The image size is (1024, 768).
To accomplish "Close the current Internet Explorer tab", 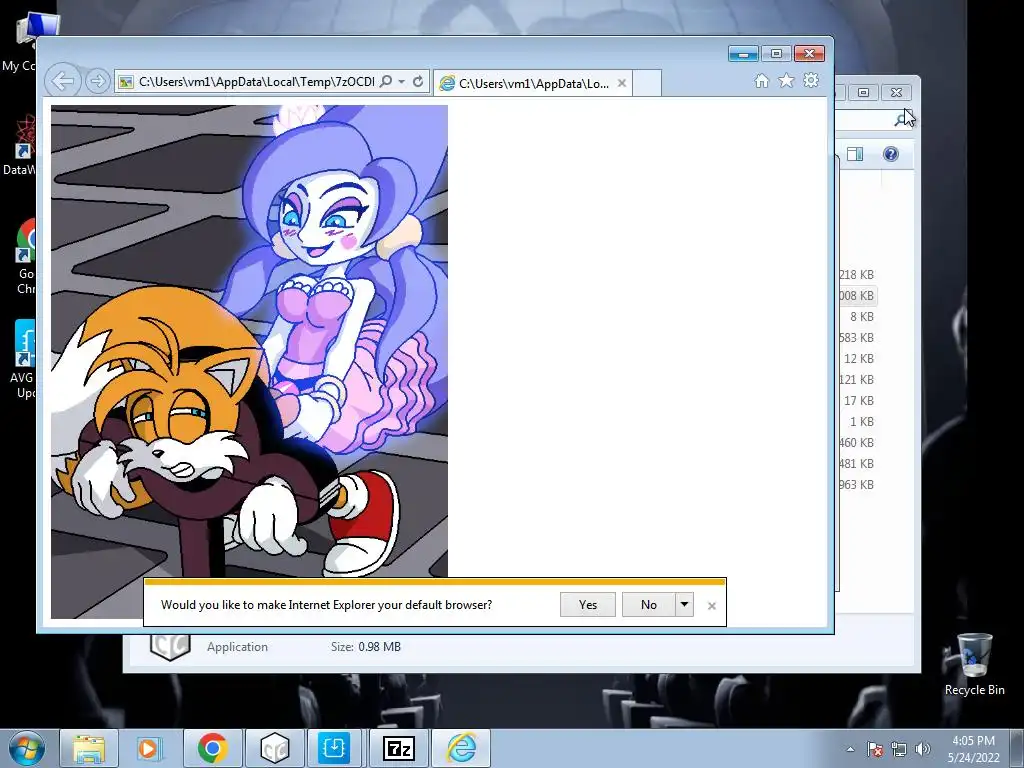I will click(x=622, y=84).
